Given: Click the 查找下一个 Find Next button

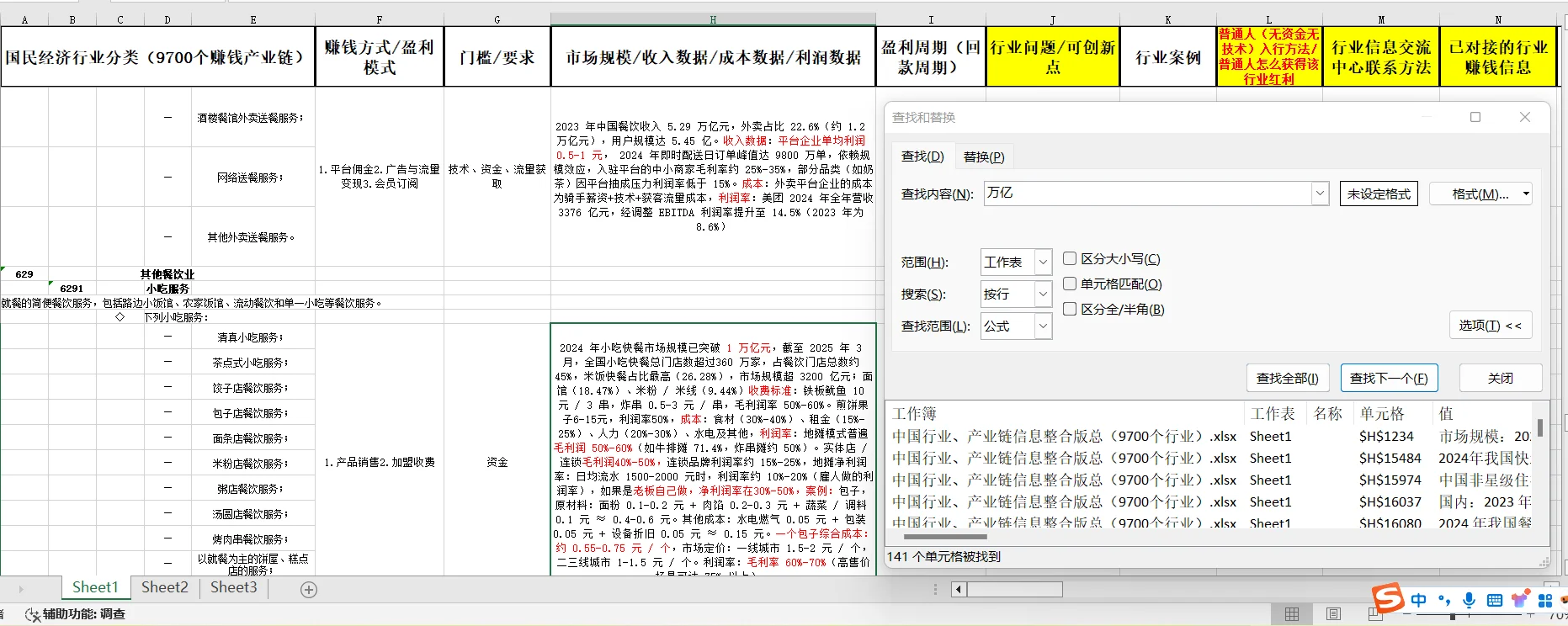Looking at the screenshot, I should tap(1389, 378).
